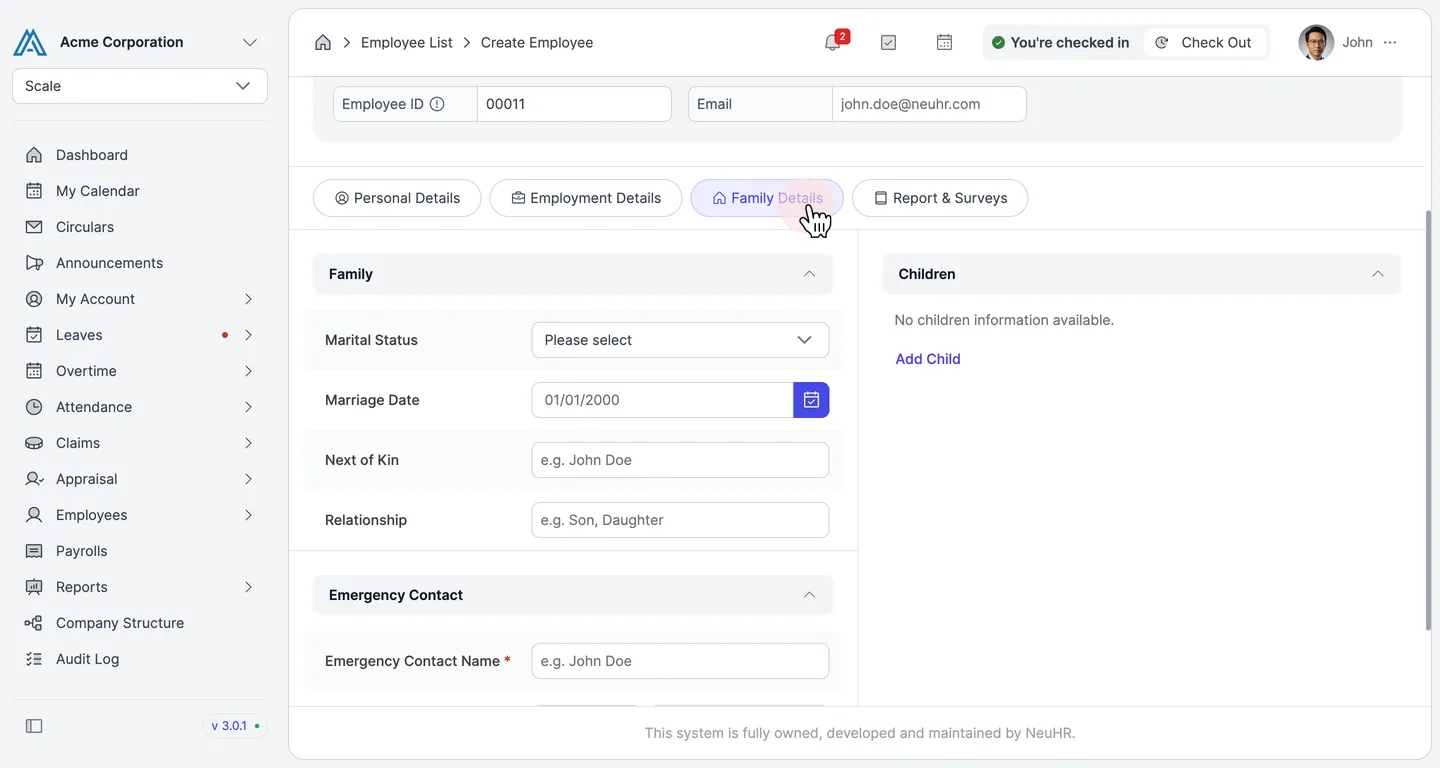This screenshot has width=1440, height=768.
Task: Click the Leaves calendar-check icon
Action: [x=34, y=335]
